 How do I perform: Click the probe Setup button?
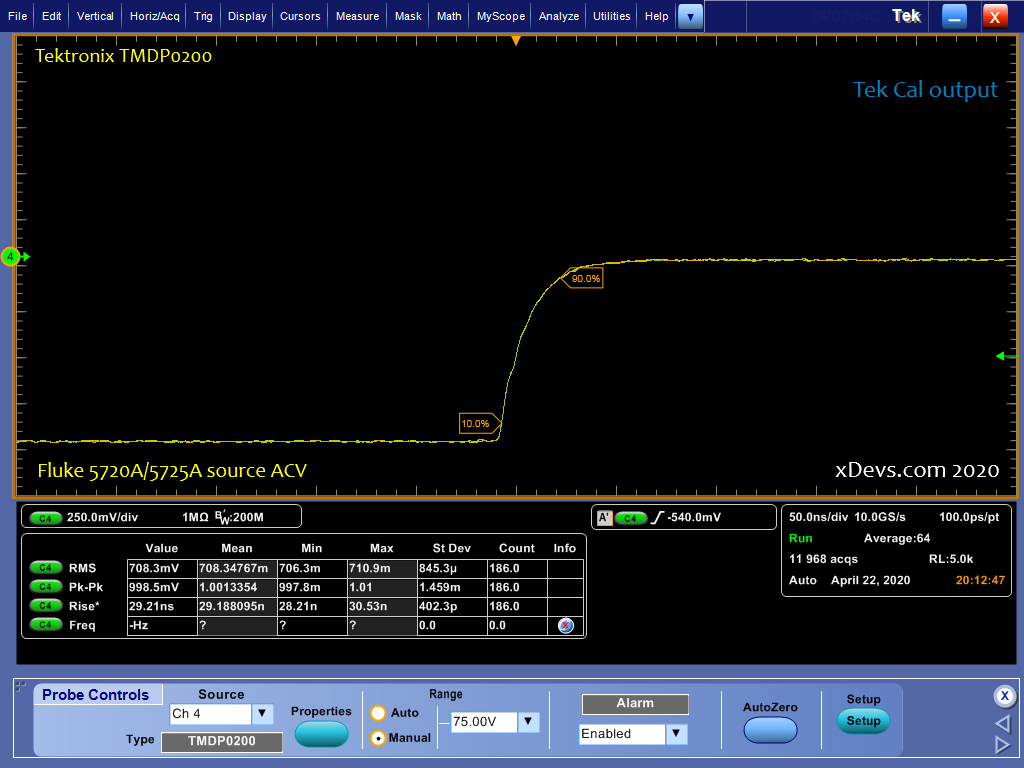pos(863,721)
